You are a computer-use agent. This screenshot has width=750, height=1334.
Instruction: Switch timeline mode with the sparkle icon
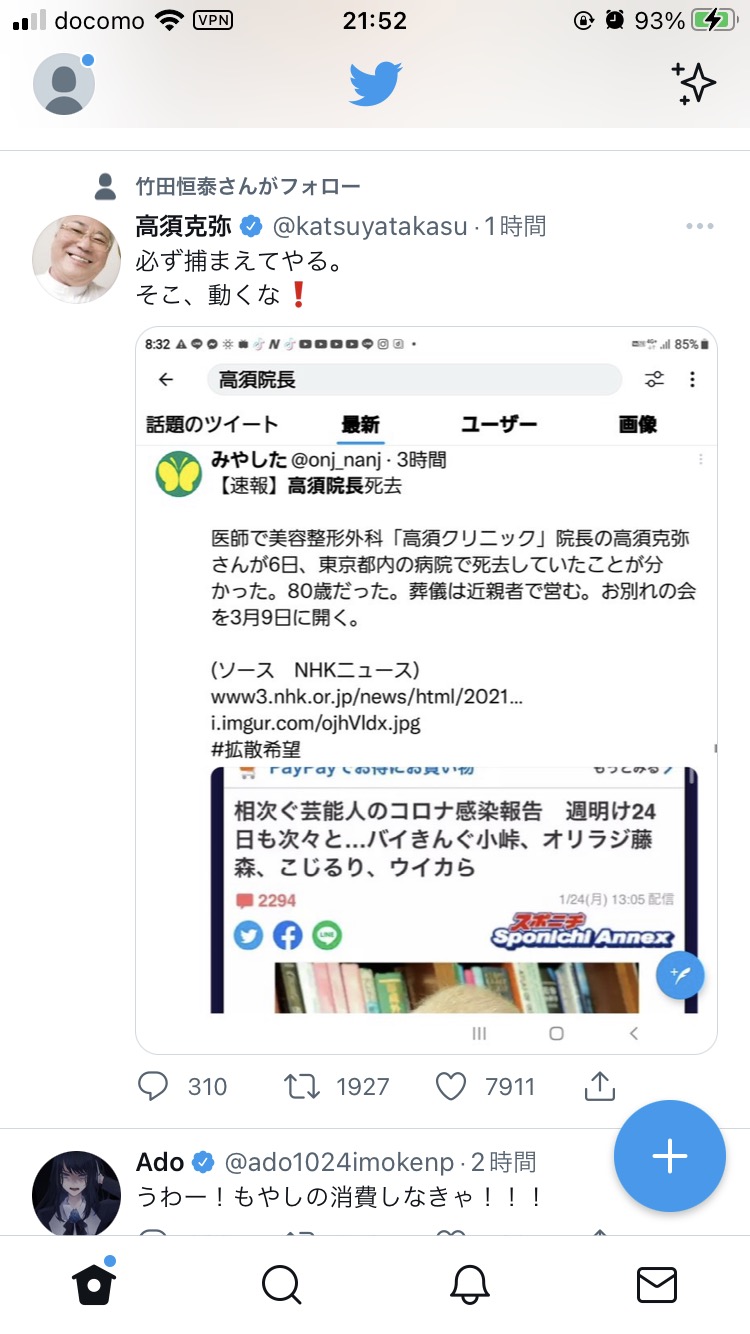click(x=694, y=84)
